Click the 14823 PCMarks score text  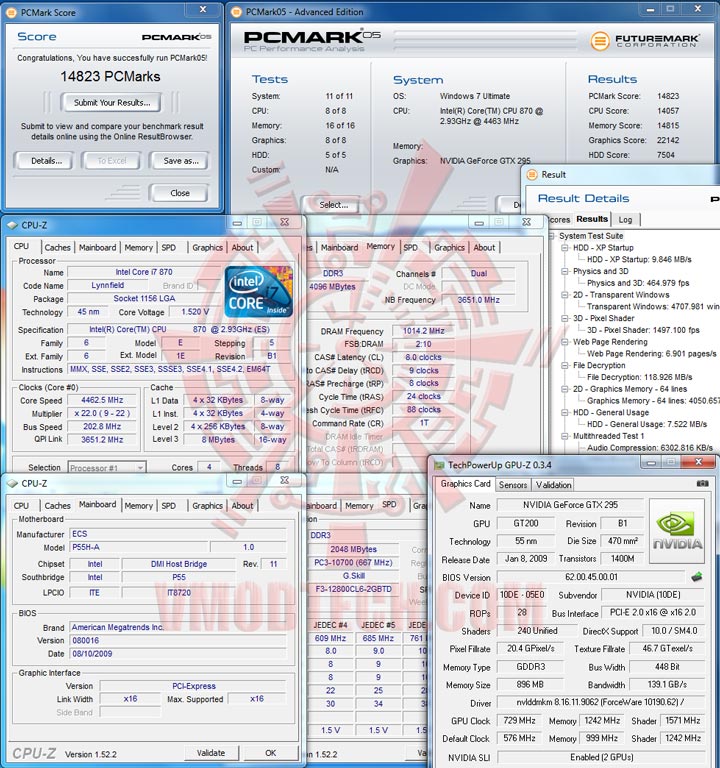[110, 76]
